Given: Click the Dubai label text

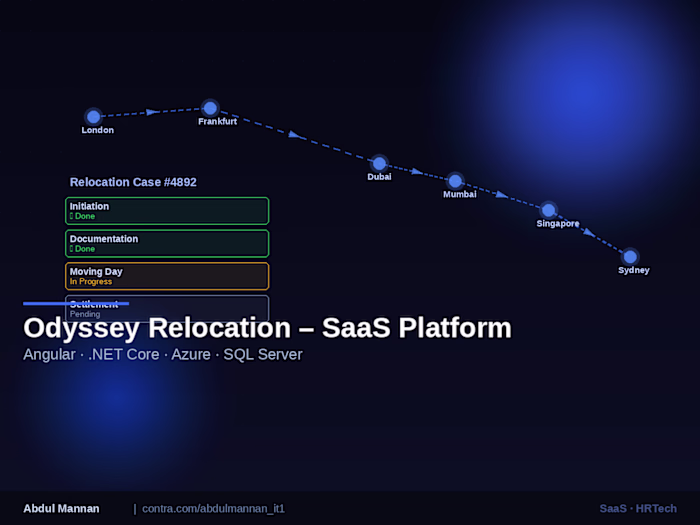Looking at the screenshot, I should pos(379,177).
